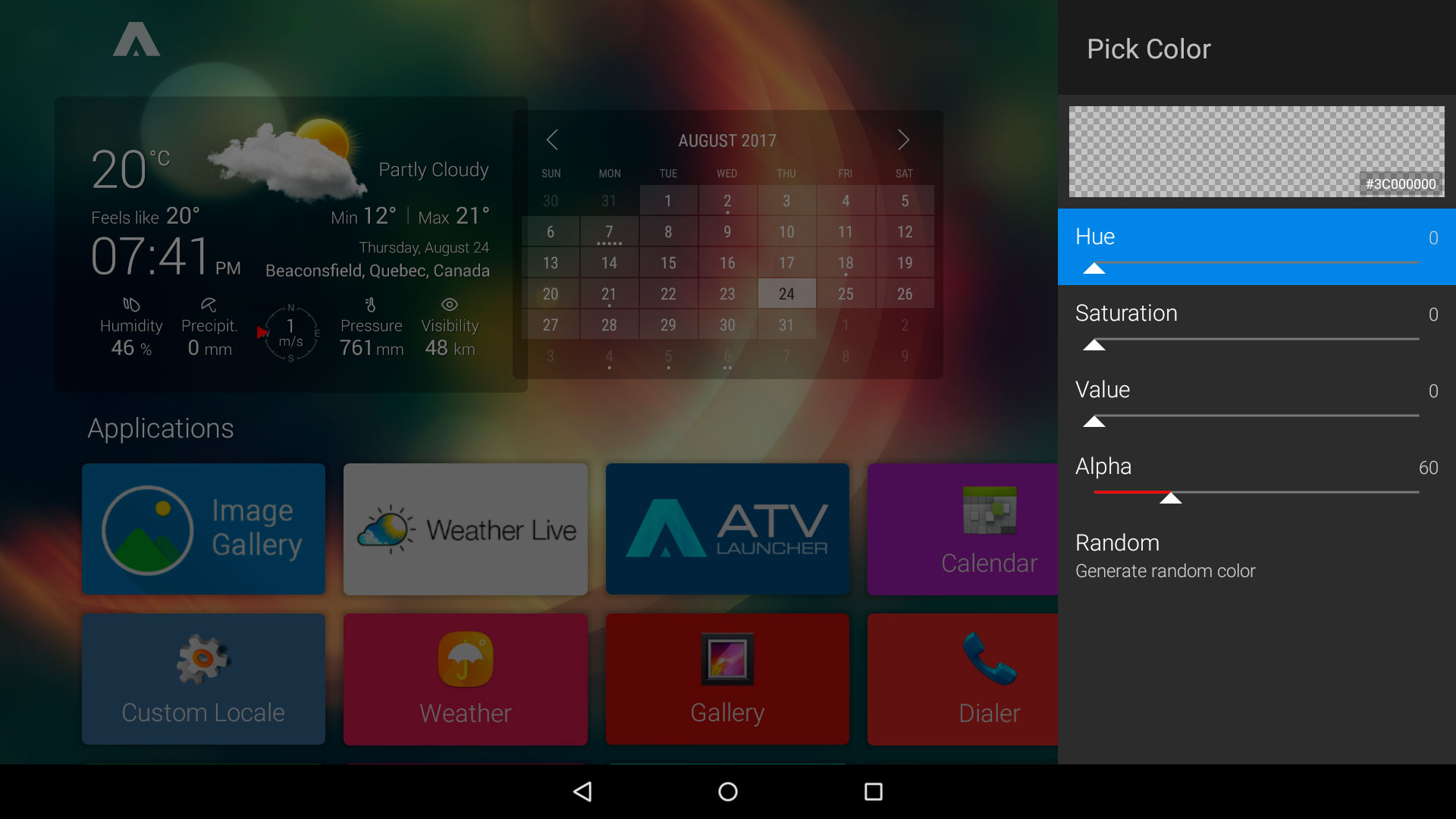Click the color hex input field
1456x819 pixels.
coord(1397,185)
